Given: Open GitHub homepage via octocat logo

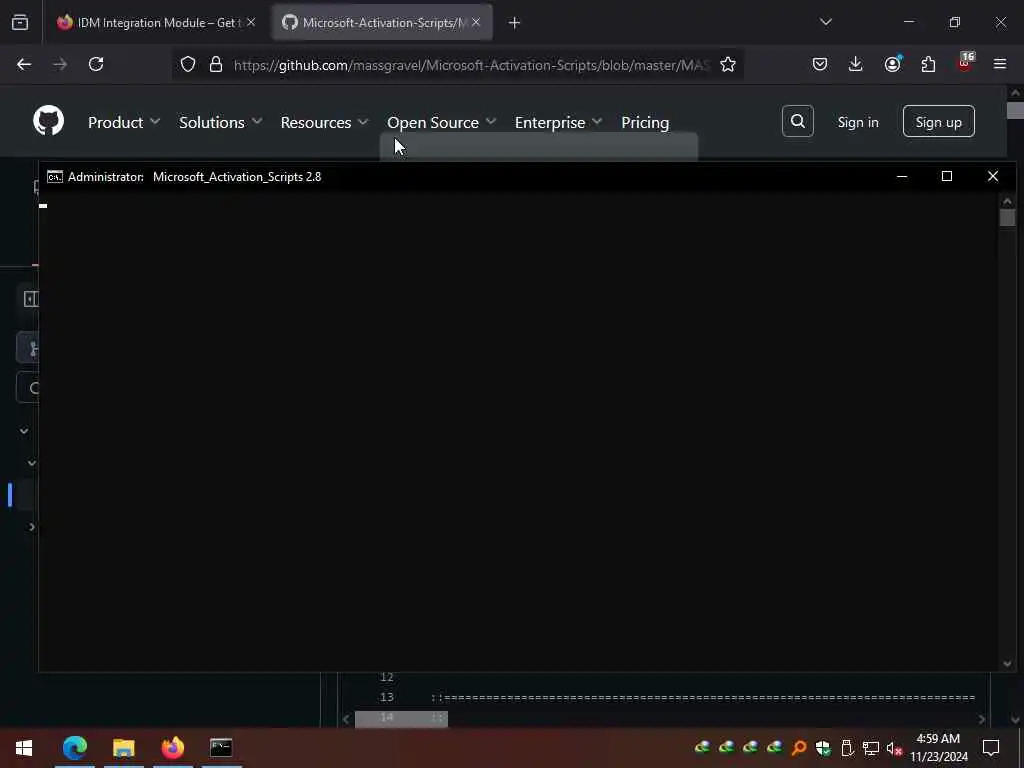Looking at the screenshot, I should (48, 121).
